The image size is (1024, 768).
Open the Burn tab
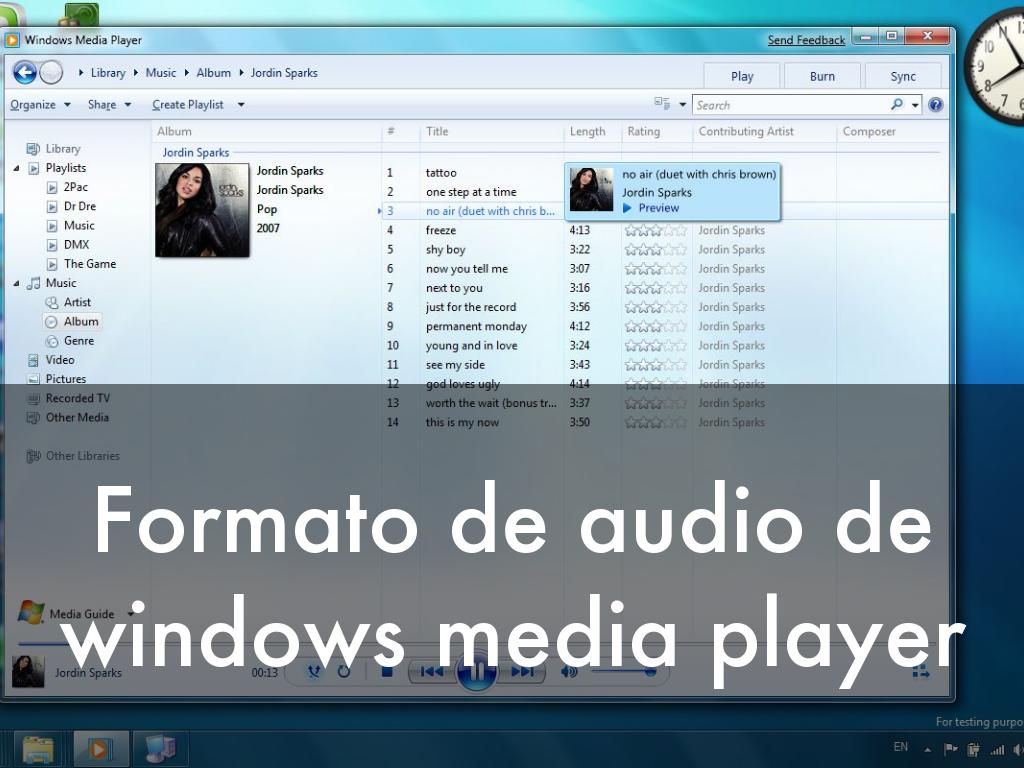point(822,76)
